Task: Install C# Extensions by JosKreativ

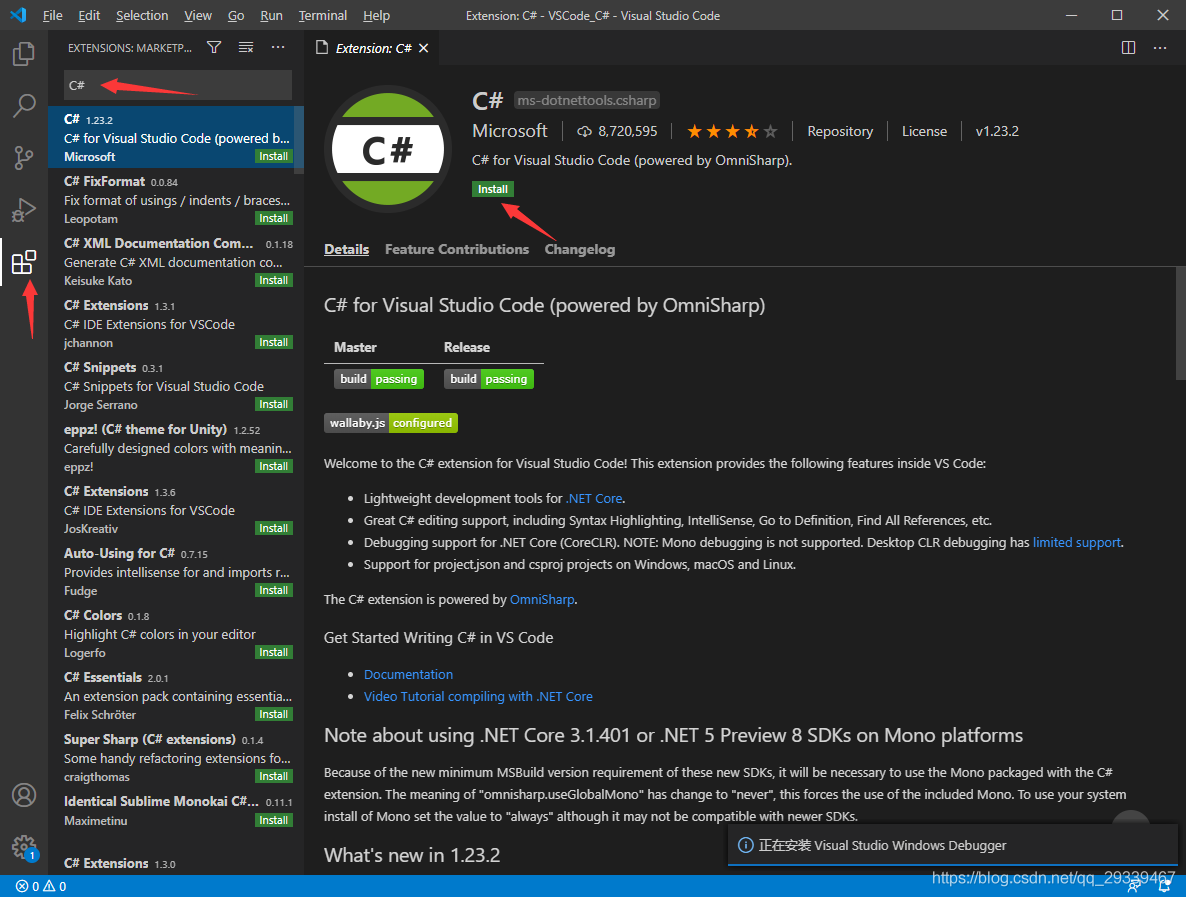Action: (x=273, y=529)
